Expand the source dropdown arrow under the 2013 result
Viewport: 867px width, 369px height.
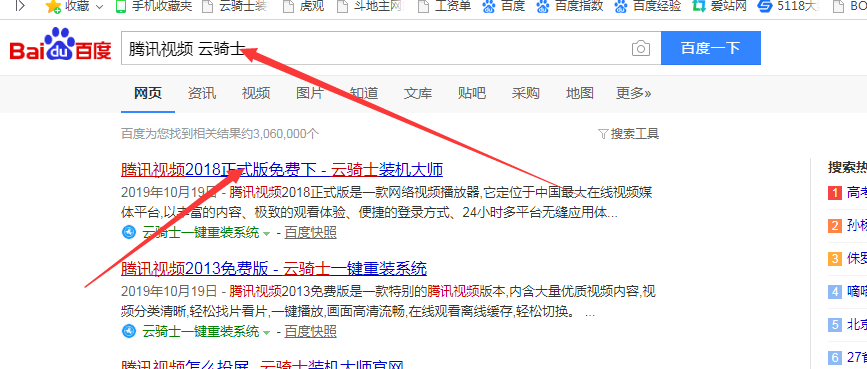coord(266,332)
